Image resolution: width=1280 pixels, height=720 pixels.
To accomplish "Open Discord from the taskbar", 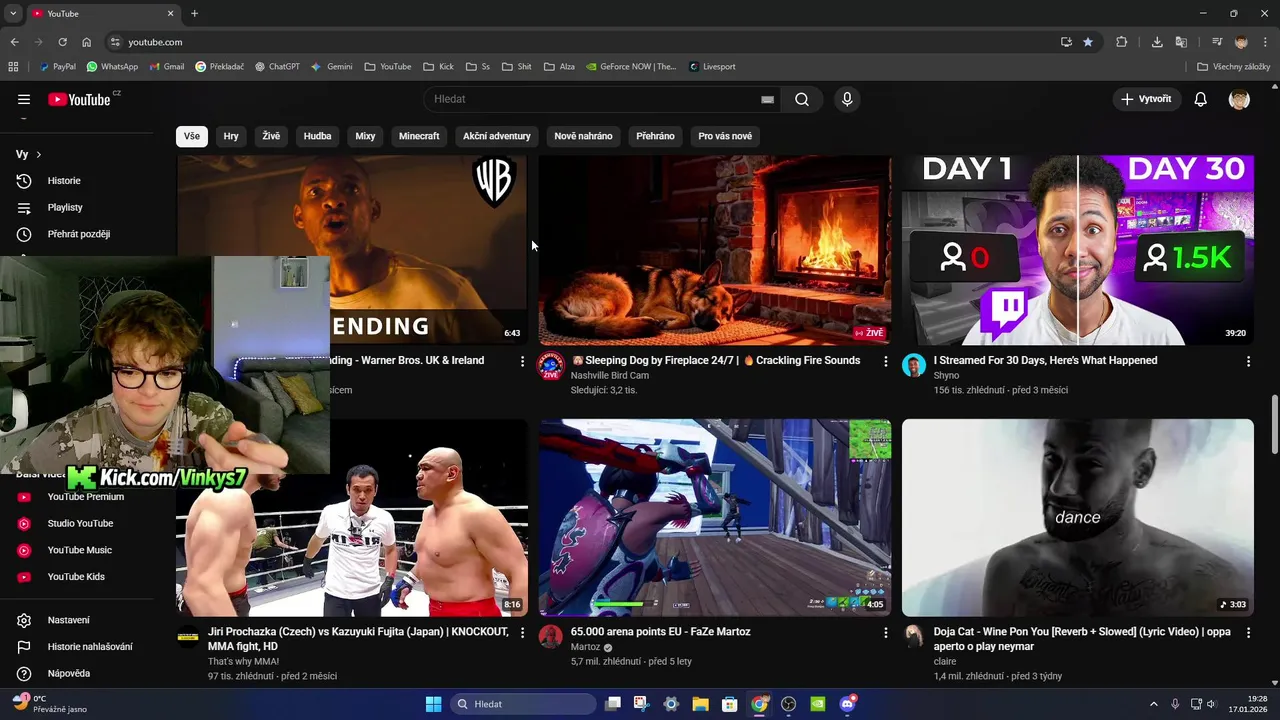I will pyautogui.click(x=848, y=704).
